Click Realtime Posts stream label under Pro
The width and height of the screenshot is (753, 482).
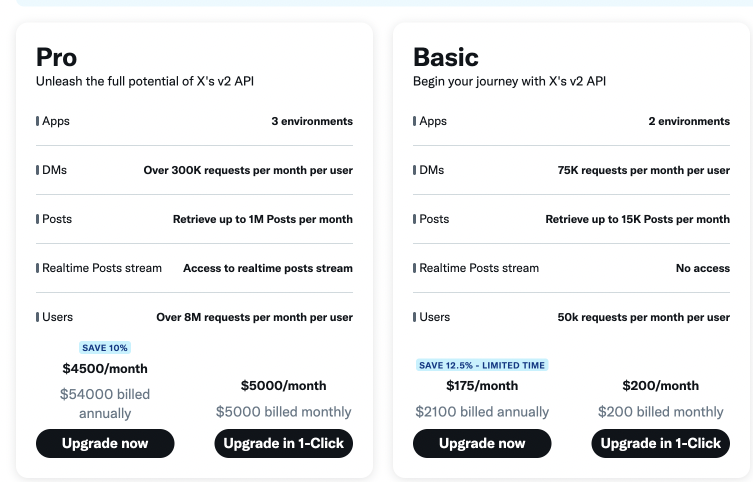[101, 268]
